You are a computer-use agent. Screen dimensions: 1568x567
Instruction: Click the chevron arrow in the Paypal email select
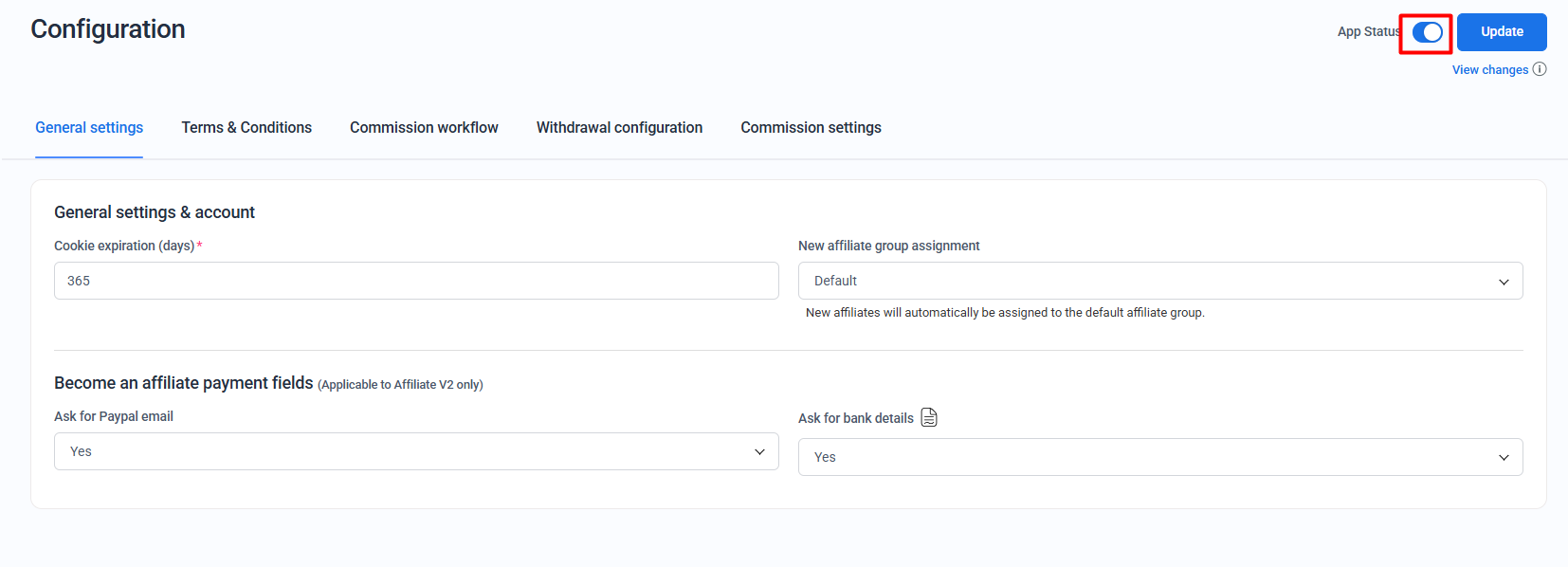pyautogui.click(x=759, y=452)
